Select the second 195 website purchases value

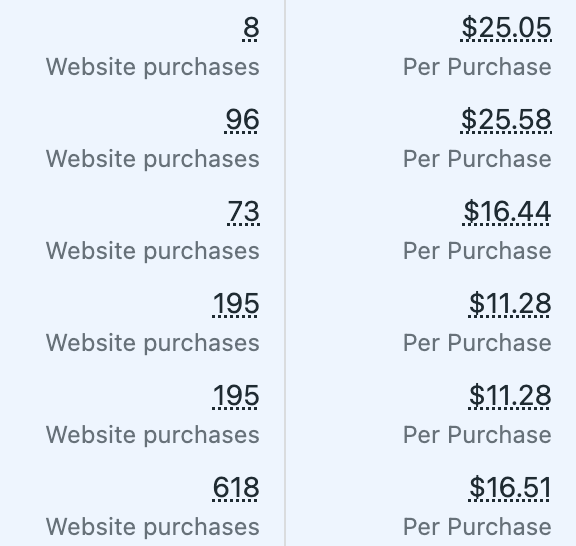[x=236, y=396]
